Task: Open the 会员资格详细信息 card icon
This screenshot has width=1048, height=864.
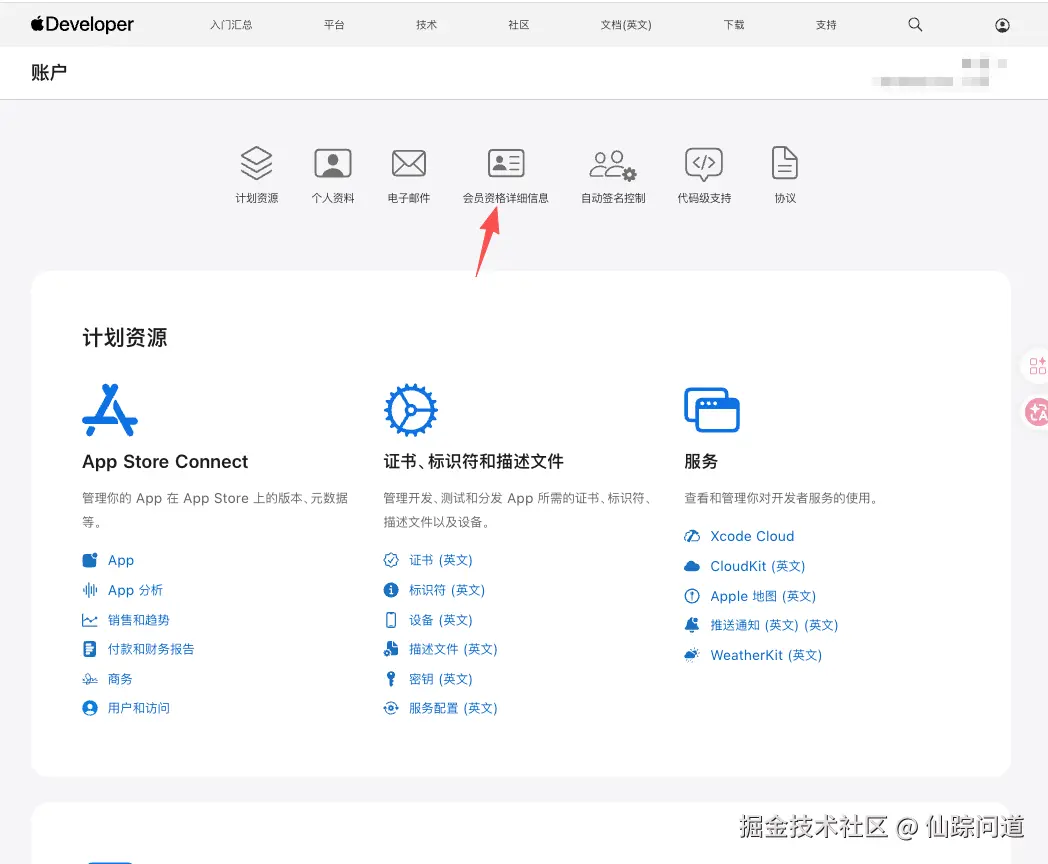Action: (x=506, y=163)
